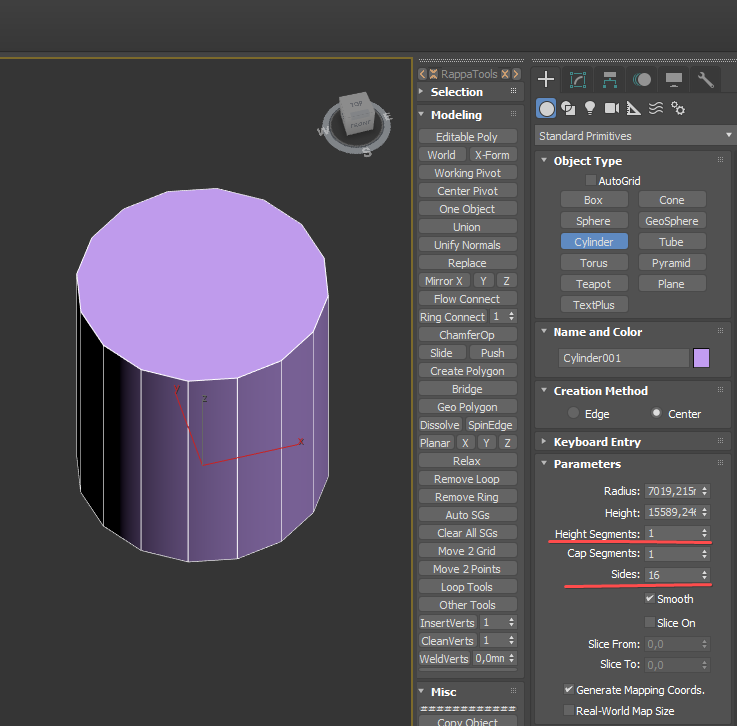
Task: Enable the AutoGrid checkbox
Action: coord(590,181)
